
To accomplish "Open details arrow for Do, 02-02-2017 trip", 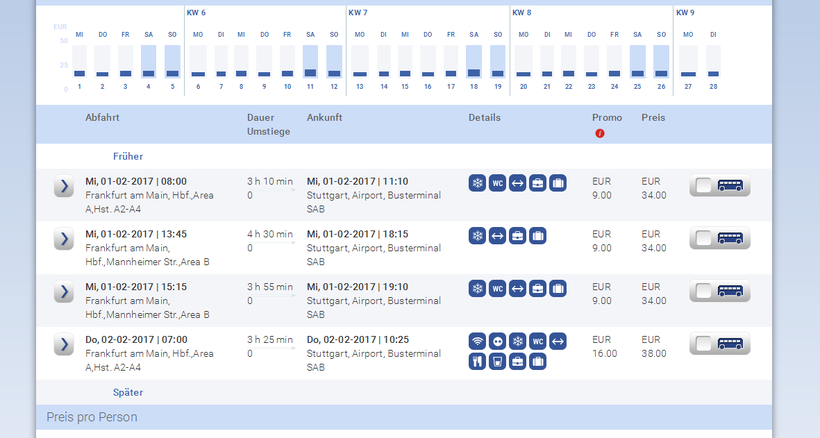I will [63, 344].
